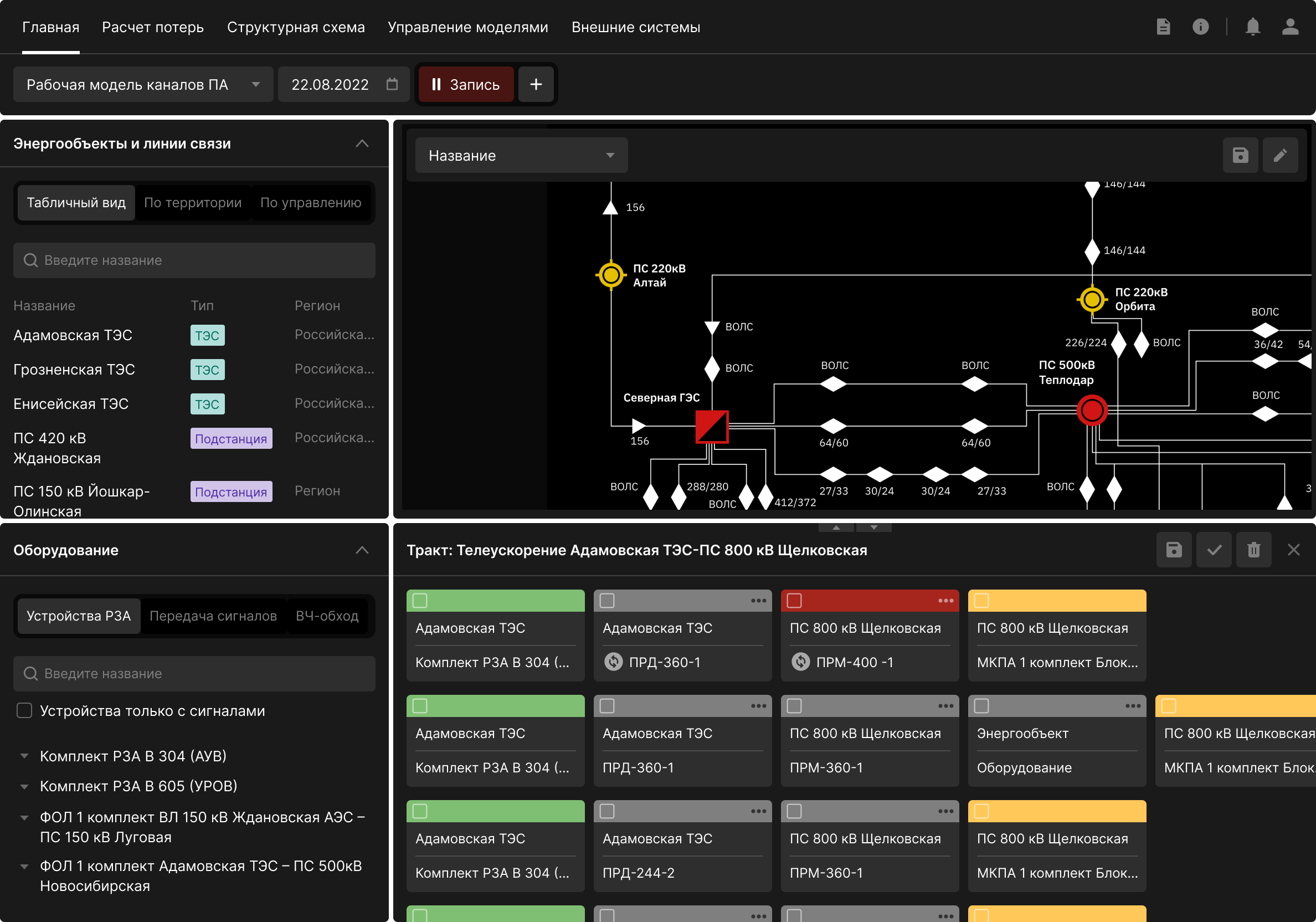
Task: Enable the checkbox on ПРМ-400 -1 red card
Action: [795, 600]
